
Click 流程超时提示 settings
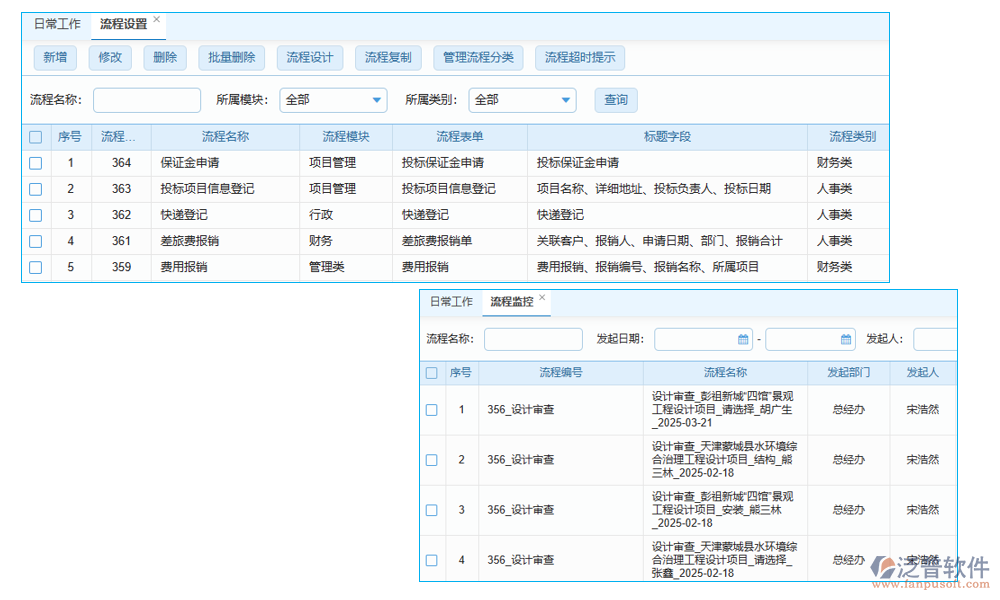580,57
